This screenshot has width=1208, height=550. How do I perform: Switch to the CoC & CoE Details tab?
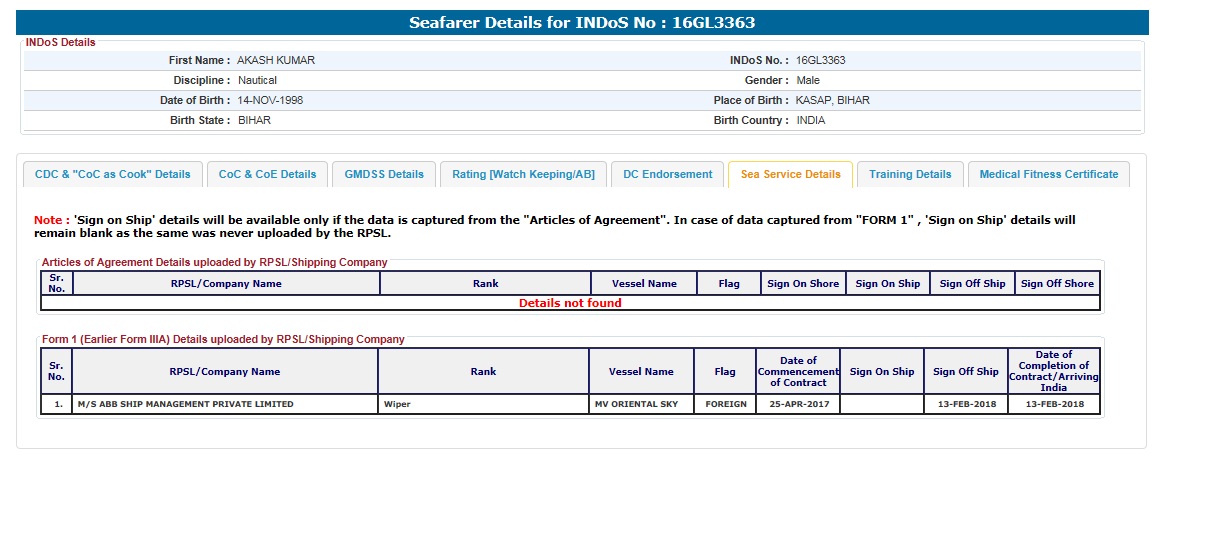267,174
